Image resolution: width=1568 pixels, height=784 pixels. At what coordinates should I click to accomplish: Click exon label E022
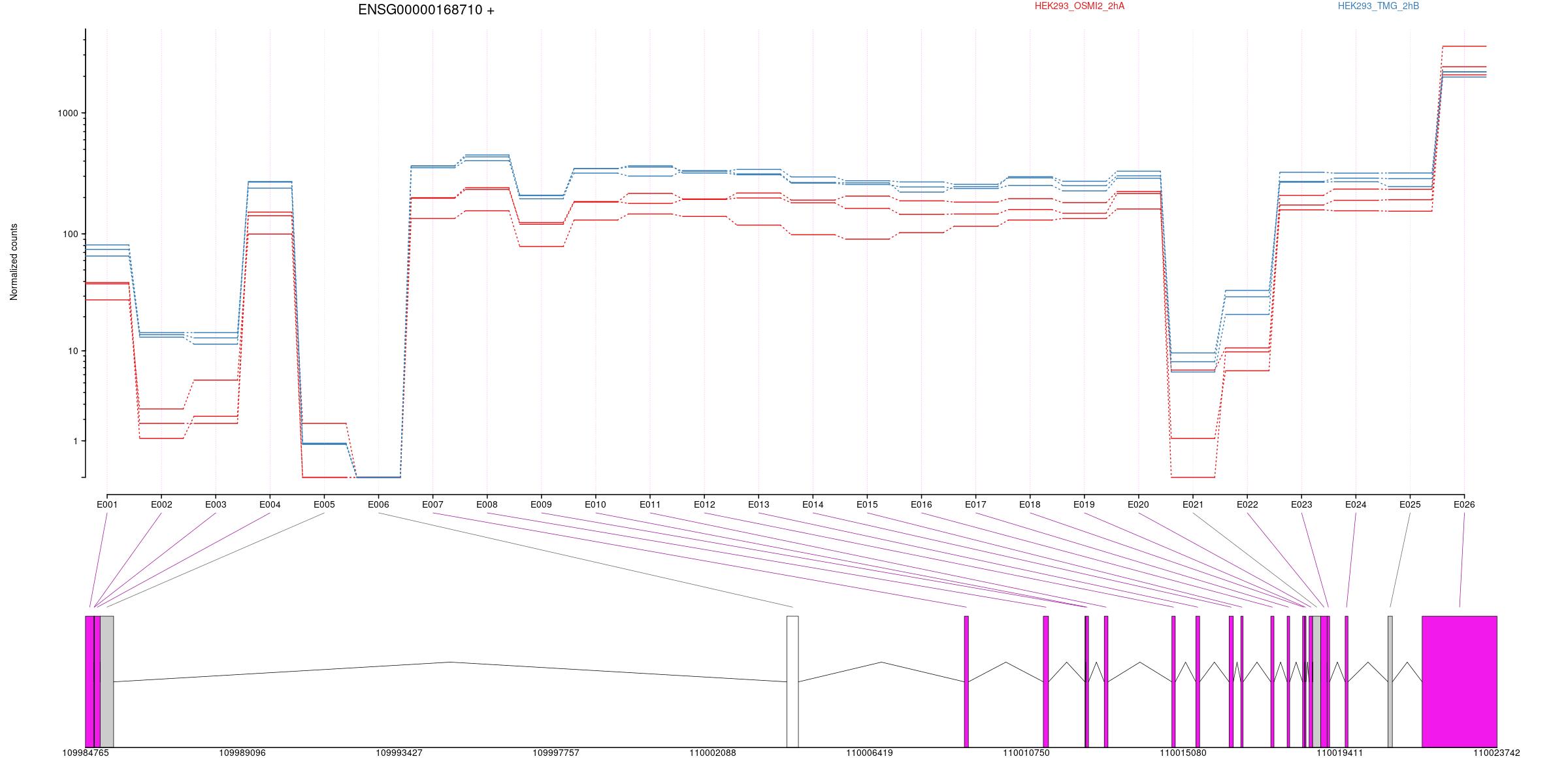[1247, 504]
